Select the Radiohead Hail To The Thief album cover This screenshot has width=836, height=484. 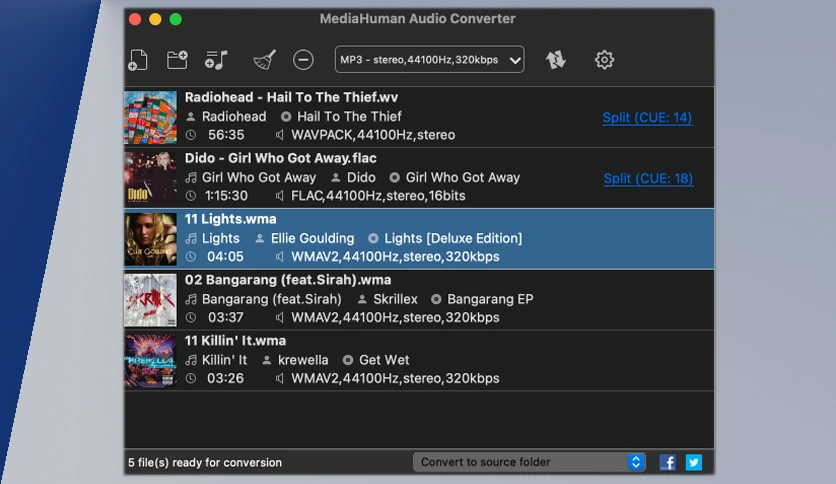tap(150, 117)
